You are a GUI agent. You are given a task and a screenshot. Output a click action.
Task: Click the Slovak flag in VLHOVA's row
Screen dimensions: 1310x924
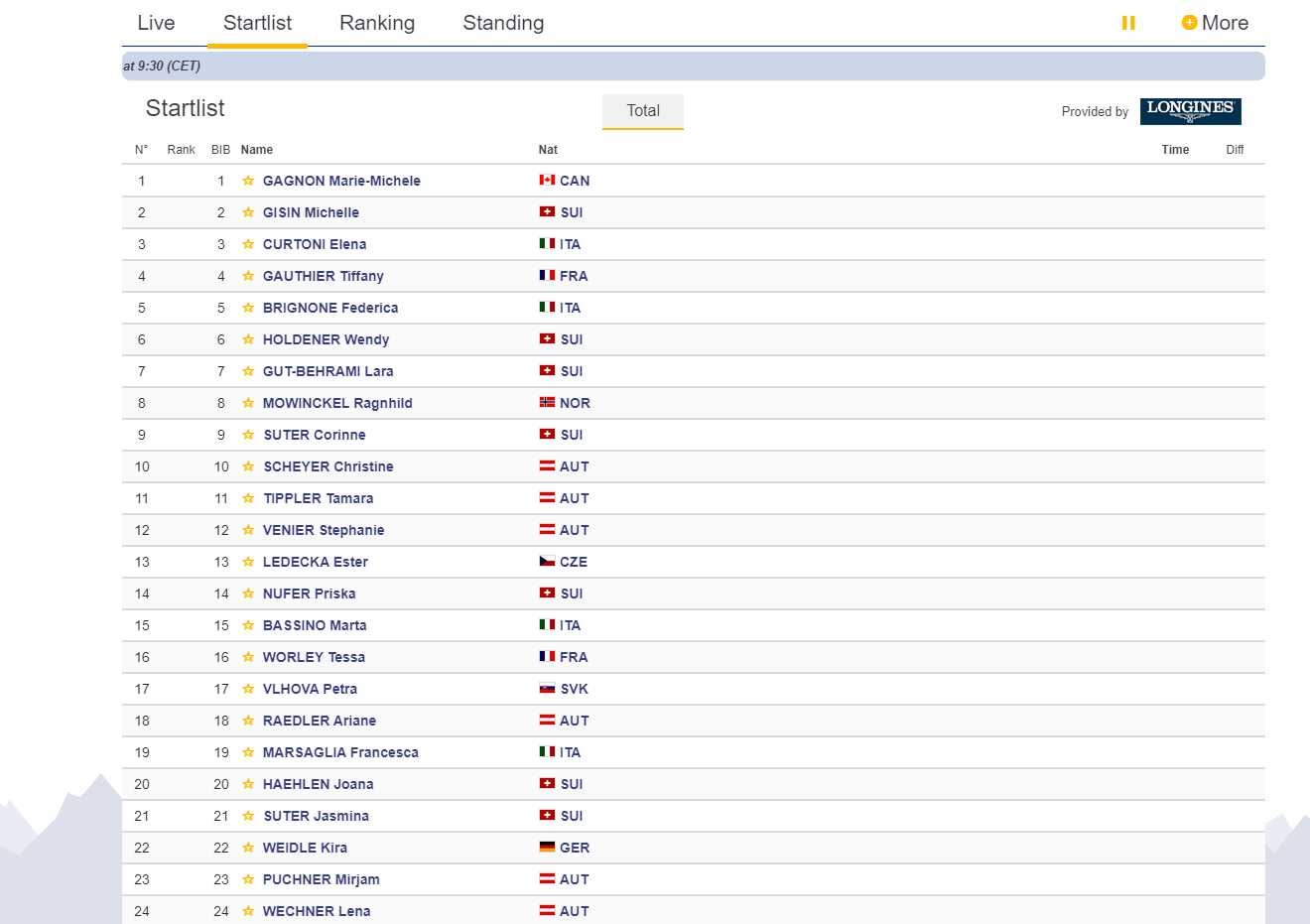[547, 689]
